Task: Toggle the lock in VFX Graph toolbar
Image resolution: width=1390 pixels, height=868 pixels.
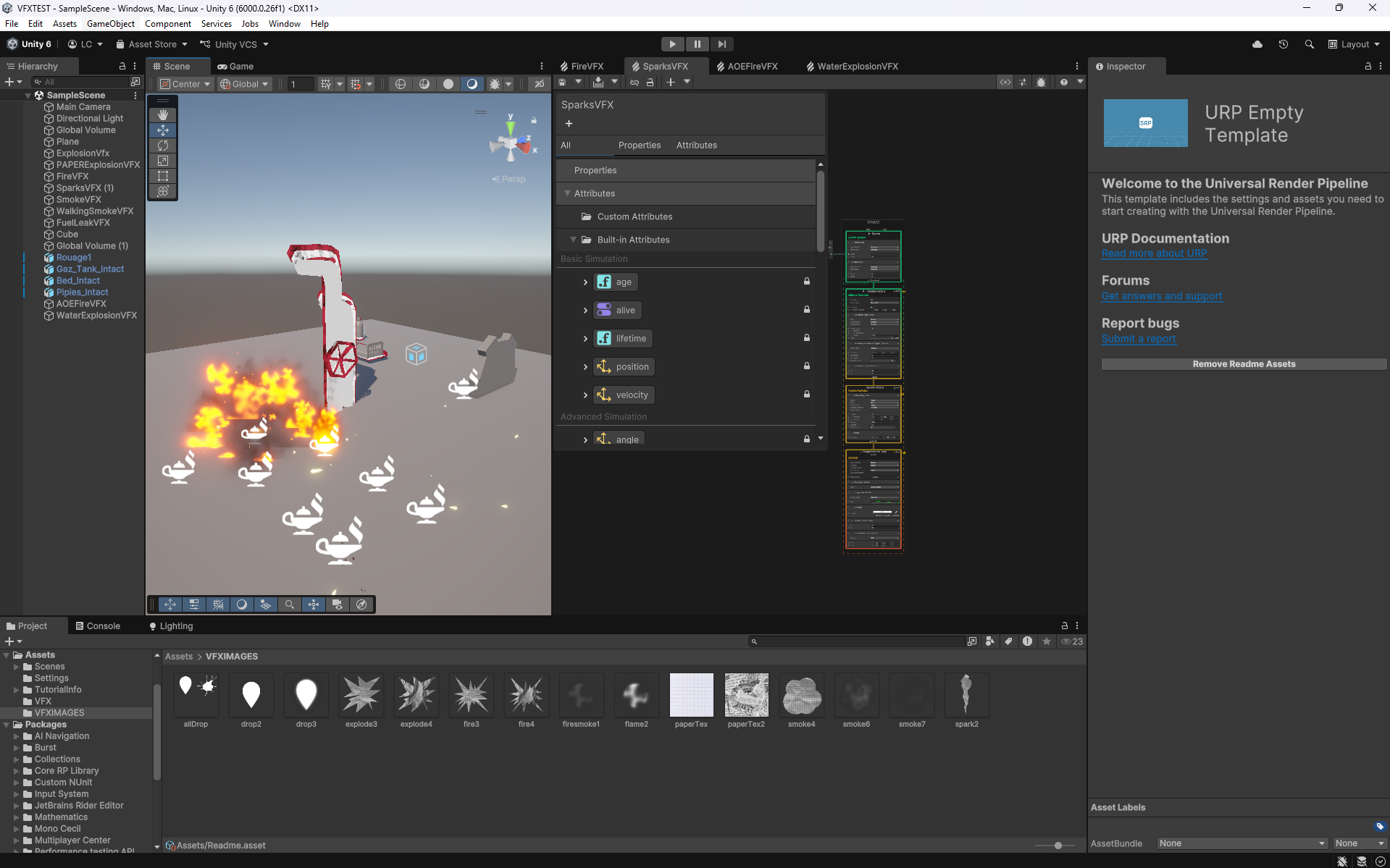Action: [x=650, y=83]
